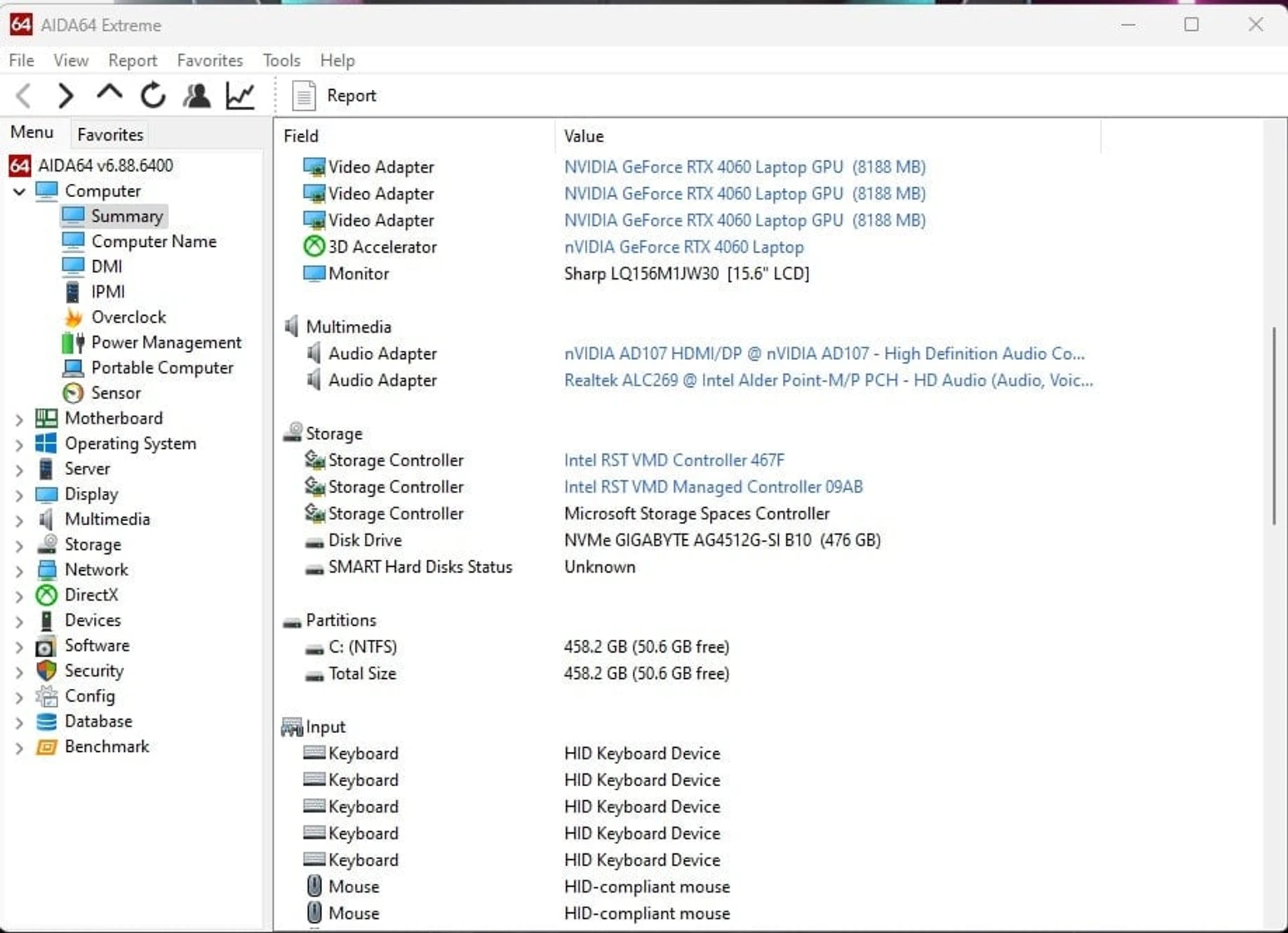Open the Tools menu

pos(282,60)
